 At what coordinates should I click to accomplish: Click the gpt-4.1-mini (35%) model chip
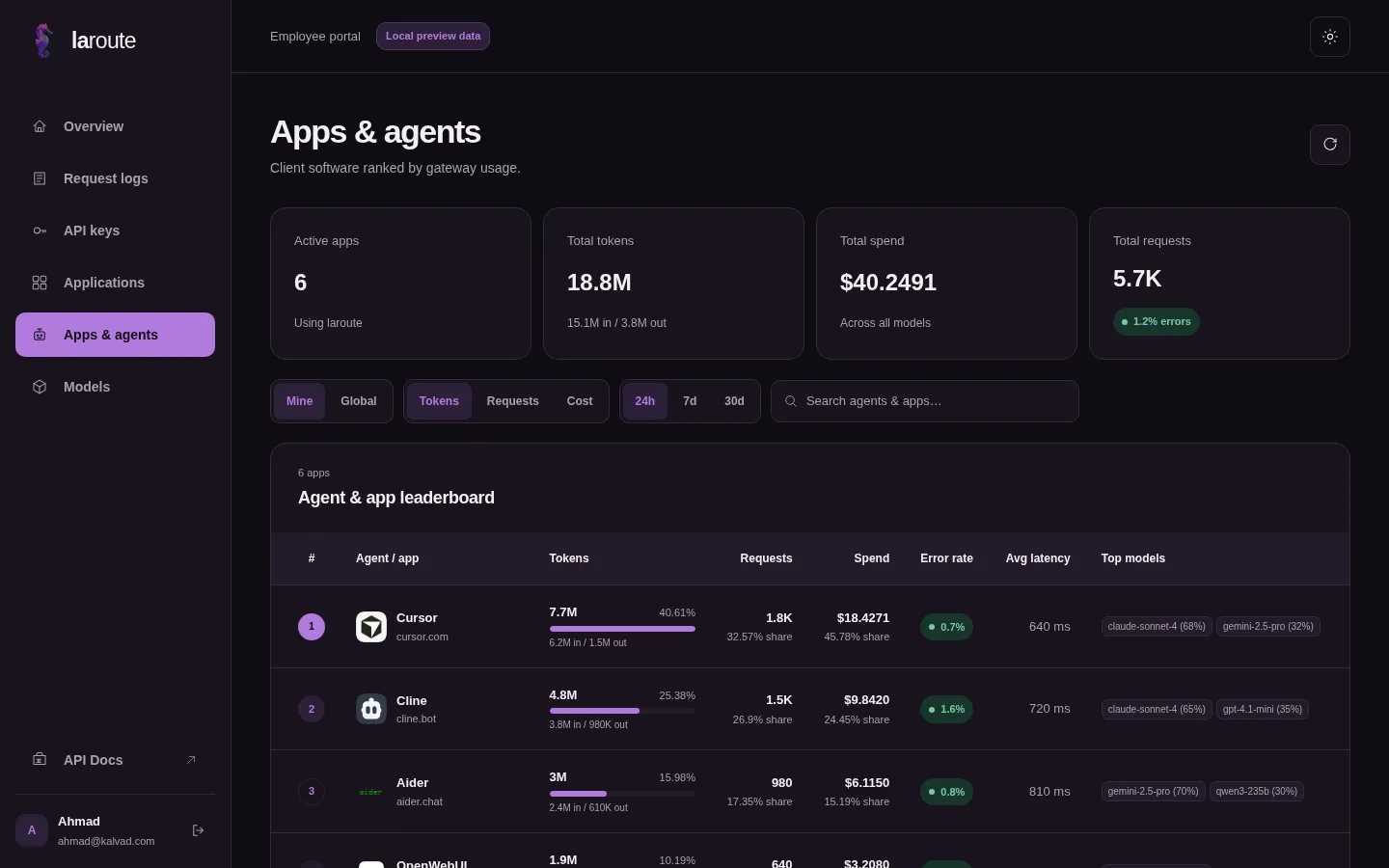(x=1263, y=709)
